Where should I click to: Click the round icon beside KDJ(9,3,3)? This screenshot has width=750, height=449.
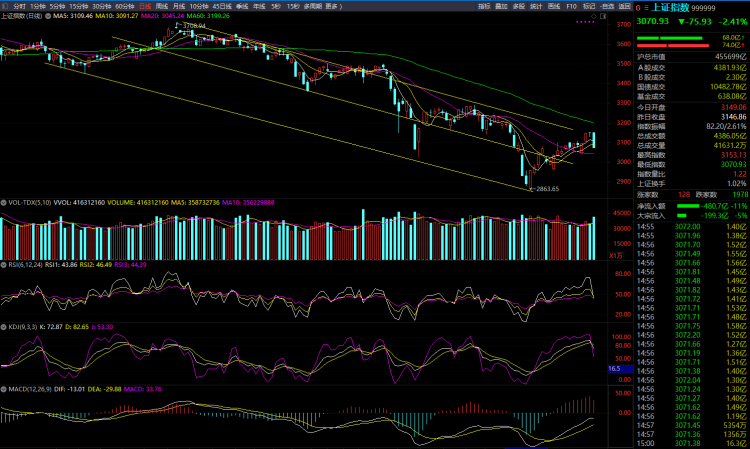click(4, 325)
